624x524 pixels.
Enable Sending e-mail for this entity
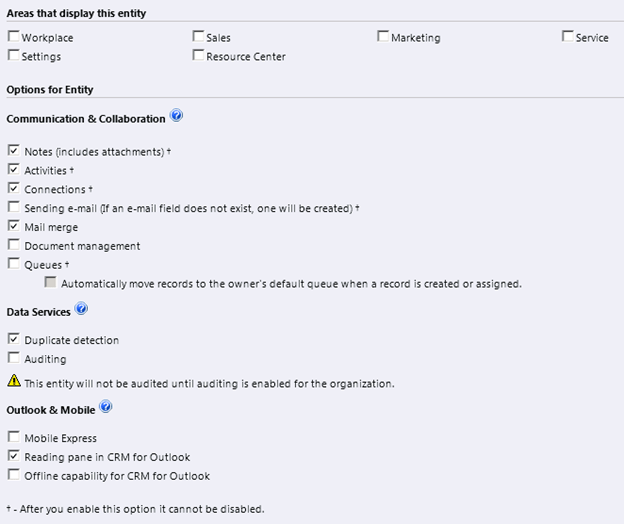(x=13, y=207)
